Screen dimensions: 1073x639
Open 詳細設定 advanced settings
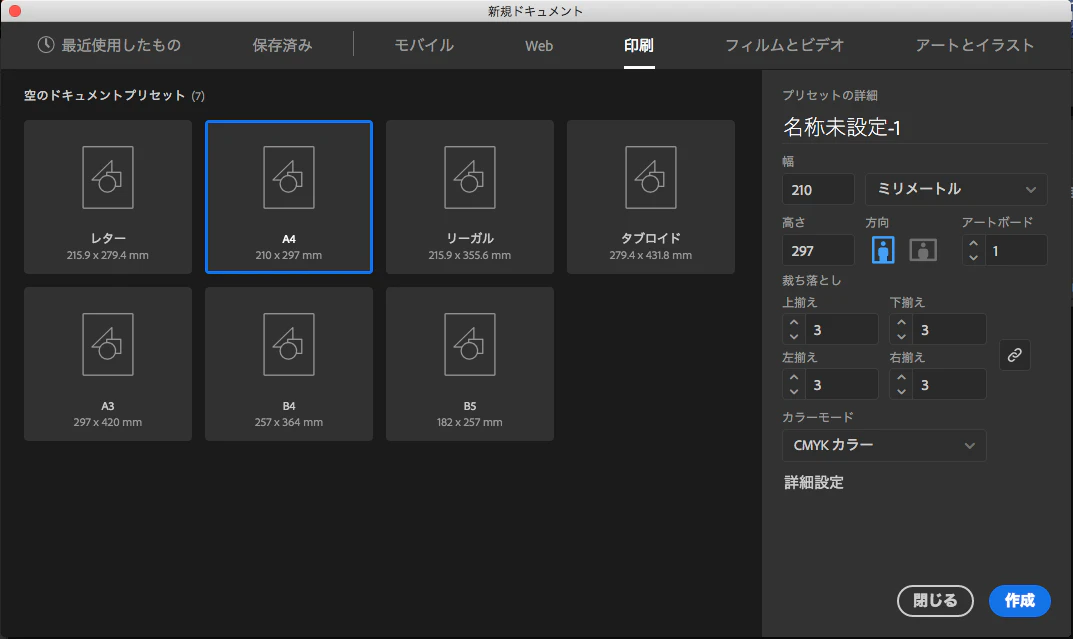(814, 483)
